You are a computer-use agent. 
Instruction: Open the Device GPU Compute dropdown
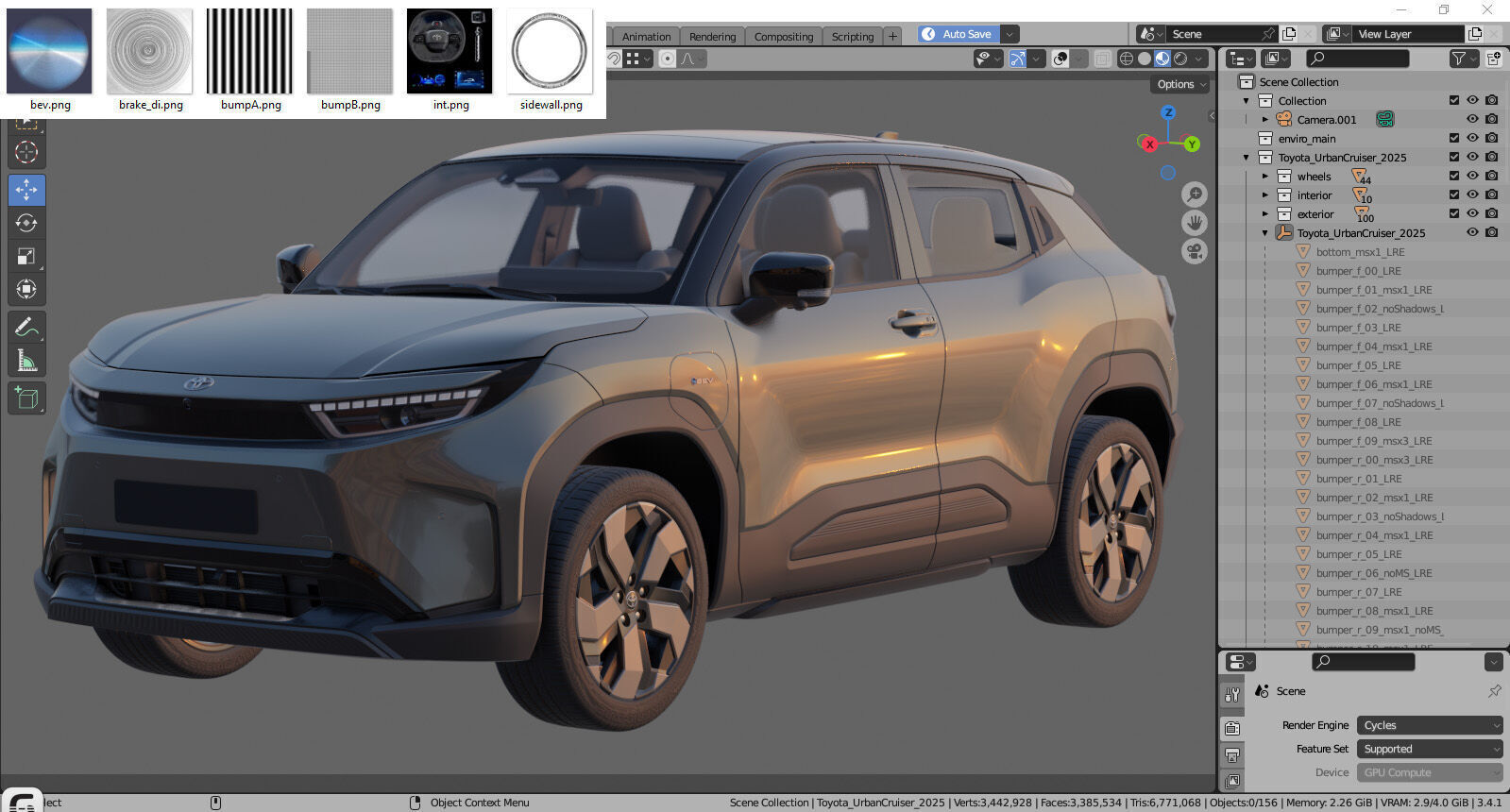(x=1430, y=772)
